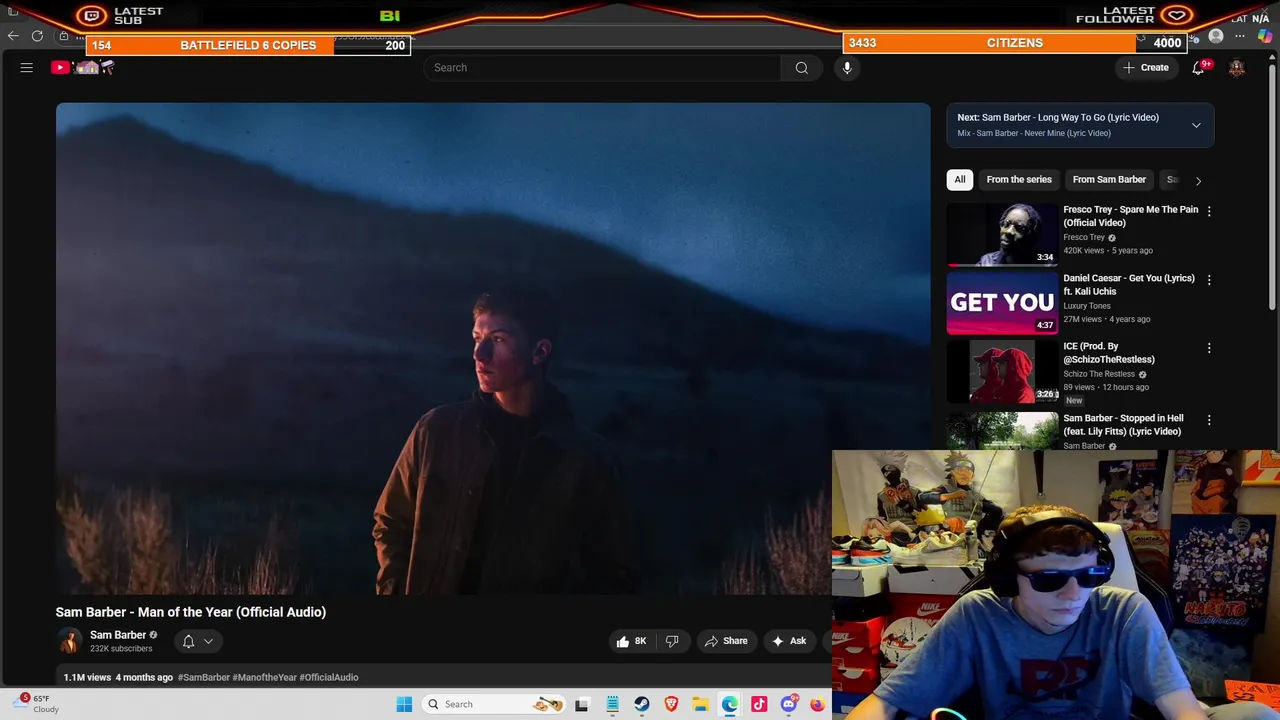Open File Explorer from taskbar
Image resolution: width=1280 pixels, height=720 pixels.
click(x=701, y=704)
